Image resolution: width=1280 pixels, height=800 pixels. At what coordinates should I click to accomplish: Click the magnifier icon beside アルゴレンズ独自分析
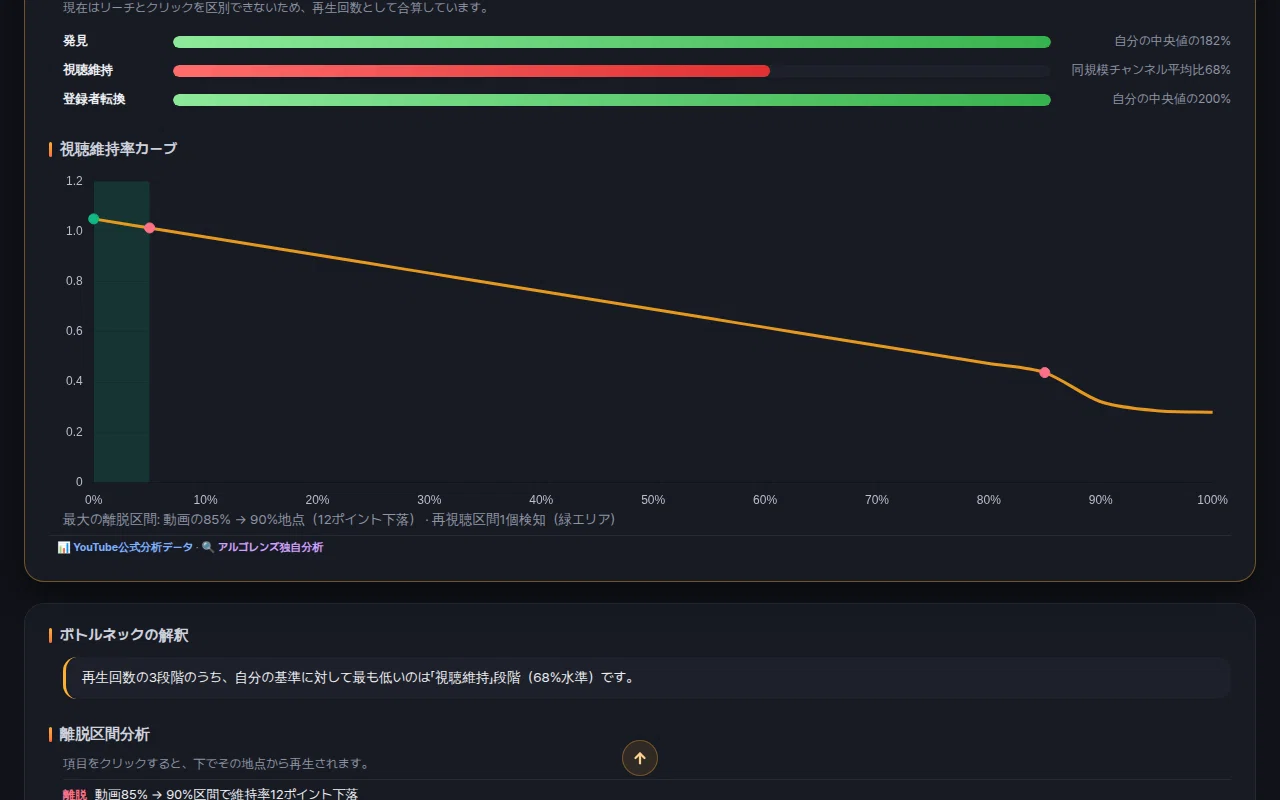tap(208, 547)
